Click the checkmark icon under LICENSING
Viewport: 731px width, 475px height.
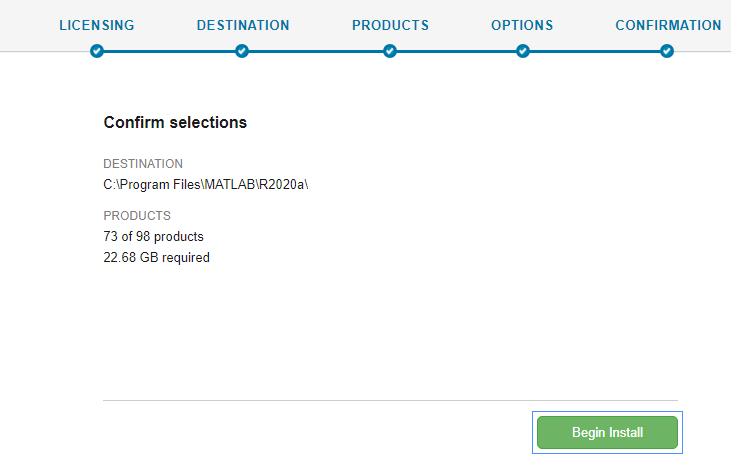[x=96, y=51]
